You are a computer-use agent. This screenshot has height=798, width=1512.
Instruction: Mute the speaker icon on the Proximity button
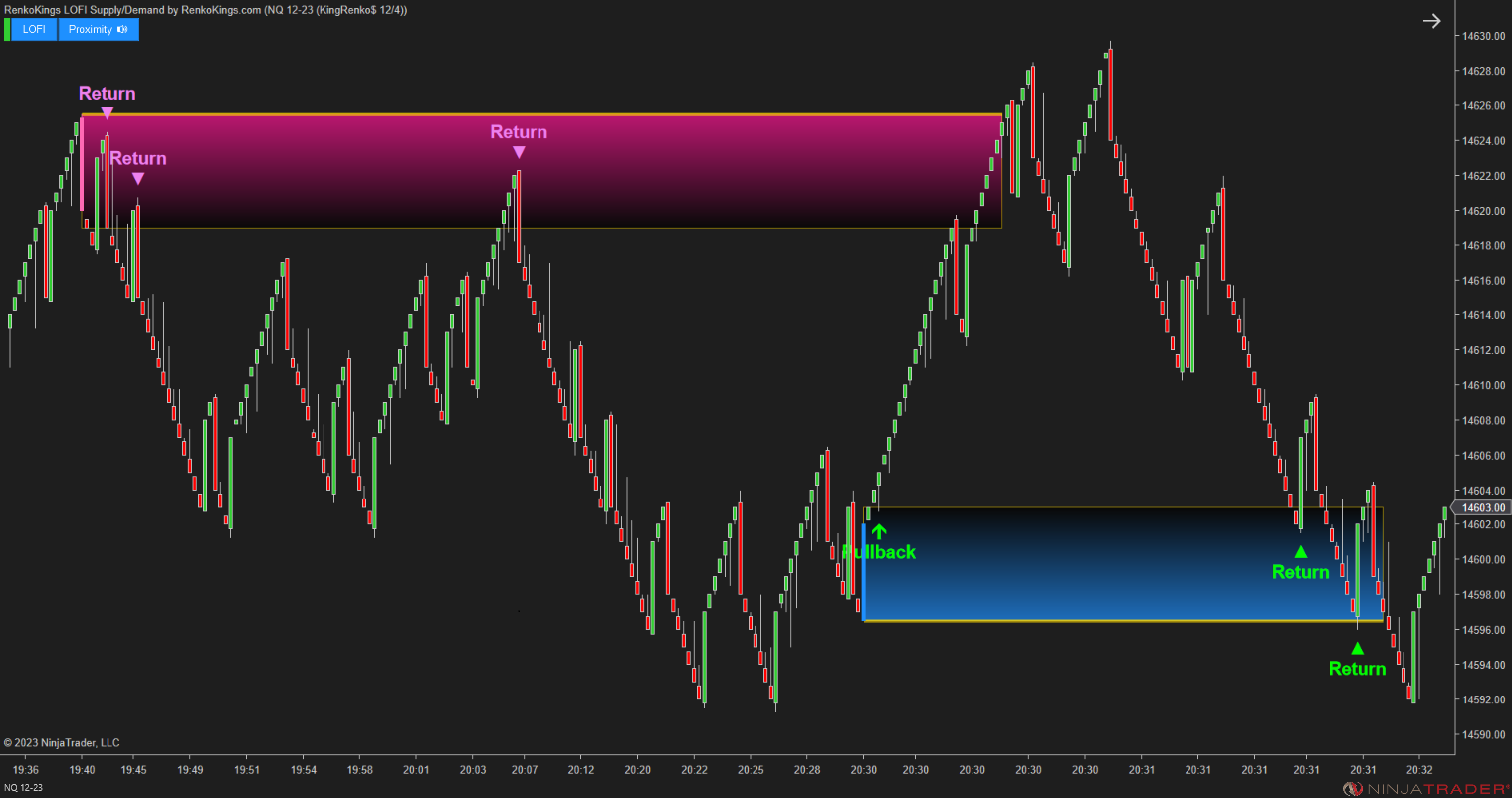coord(121,29)
